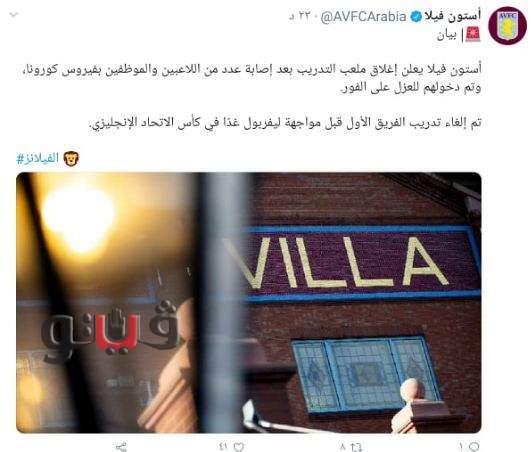
Task: Click the first paragraph of tweet text
Action: pos(249,78)
